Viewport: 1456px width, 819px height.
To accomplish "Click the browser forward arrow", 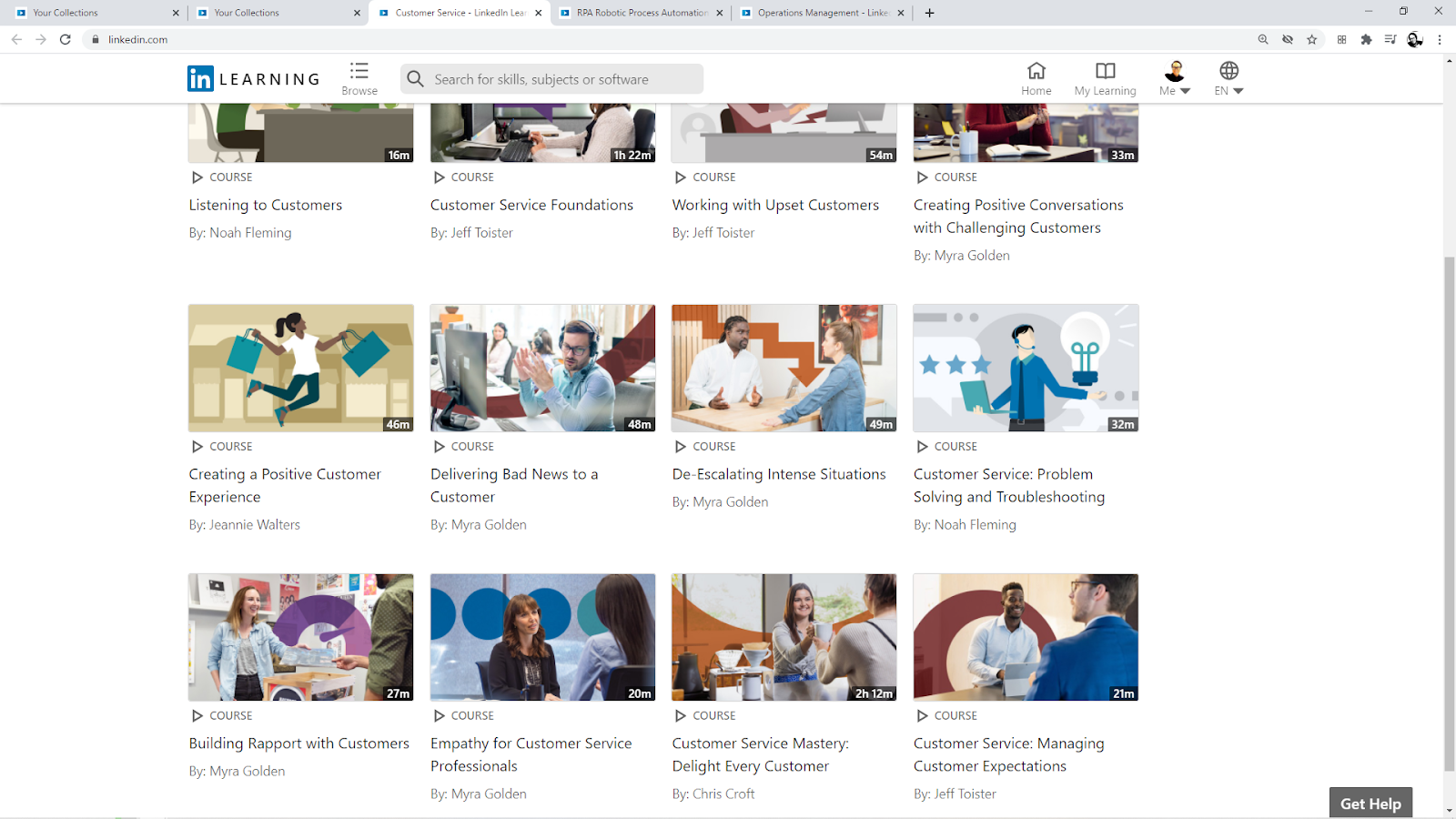I will (41, 39).
